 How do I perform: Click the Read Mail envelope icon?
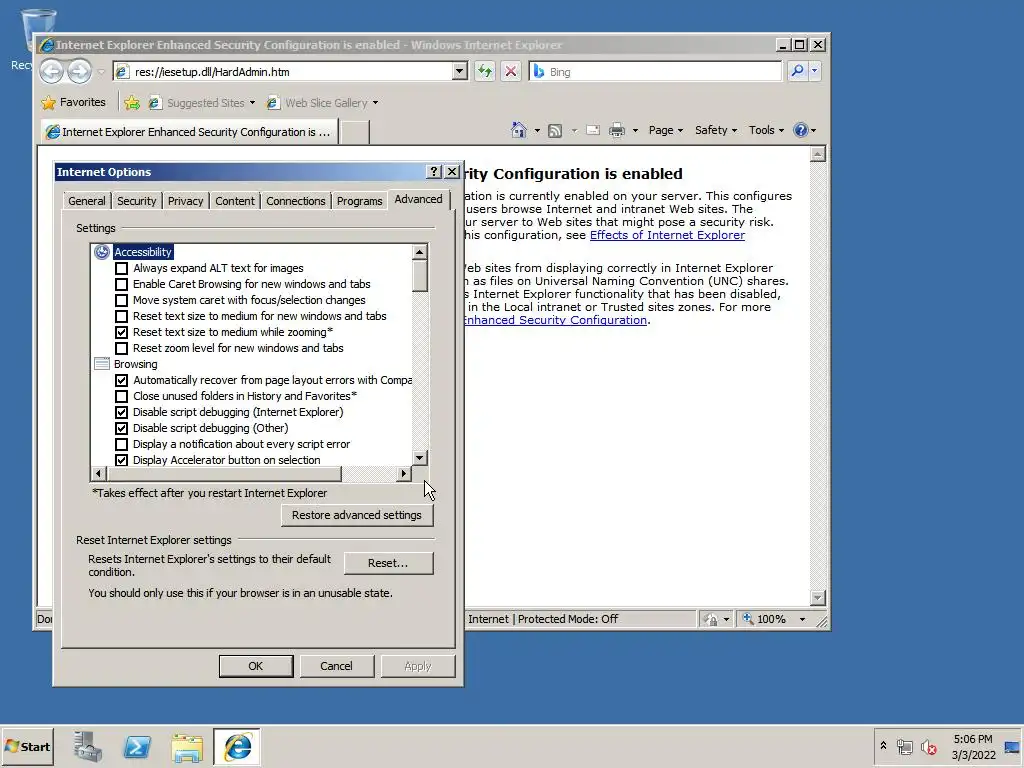pos(593,130)
